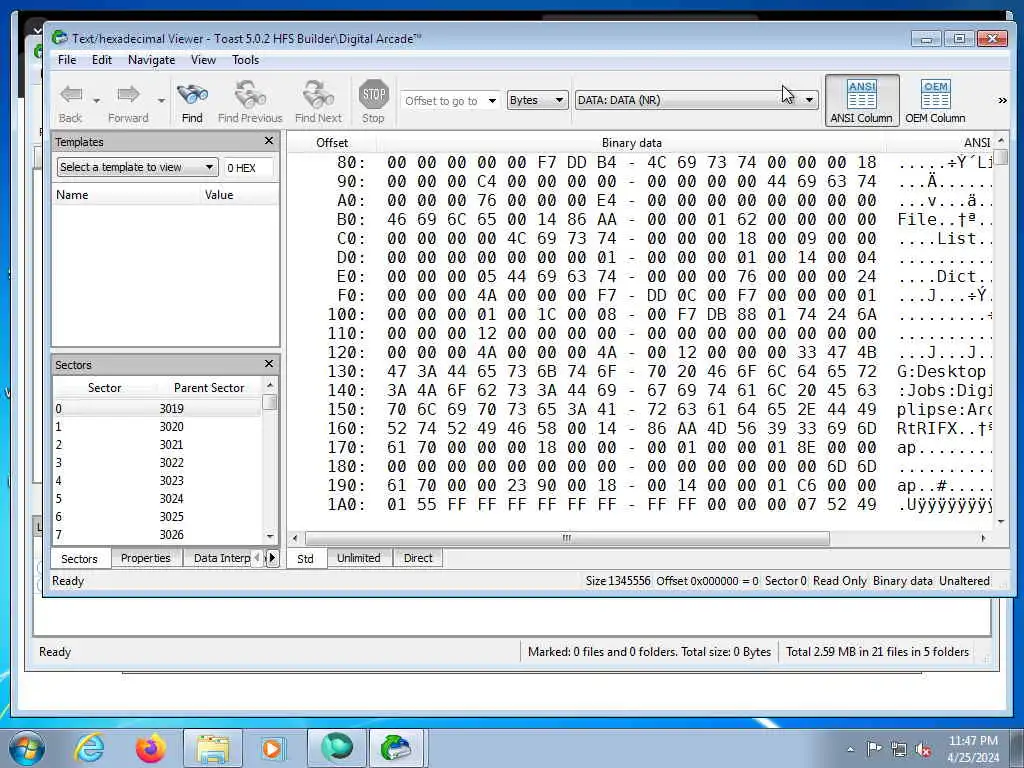
Task: Select sector 5 row with parent 3024
Action: pos(157,498)
